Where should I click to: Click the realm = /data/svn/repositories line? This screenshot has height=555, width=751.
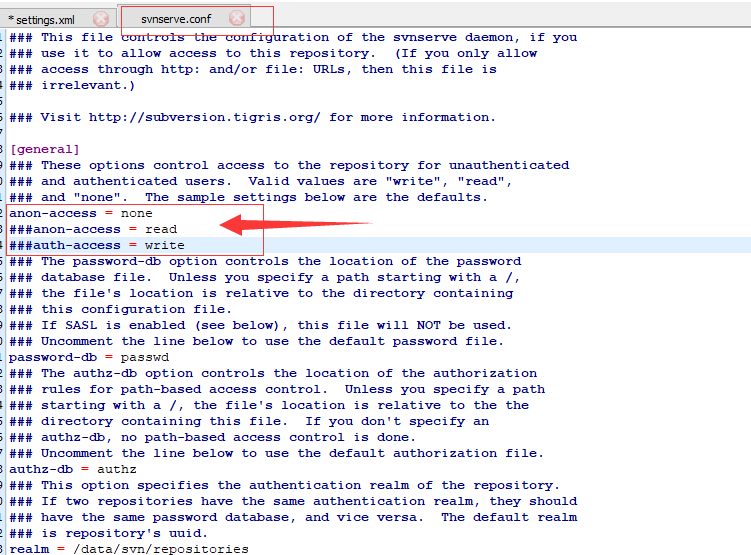pos(129,549)
